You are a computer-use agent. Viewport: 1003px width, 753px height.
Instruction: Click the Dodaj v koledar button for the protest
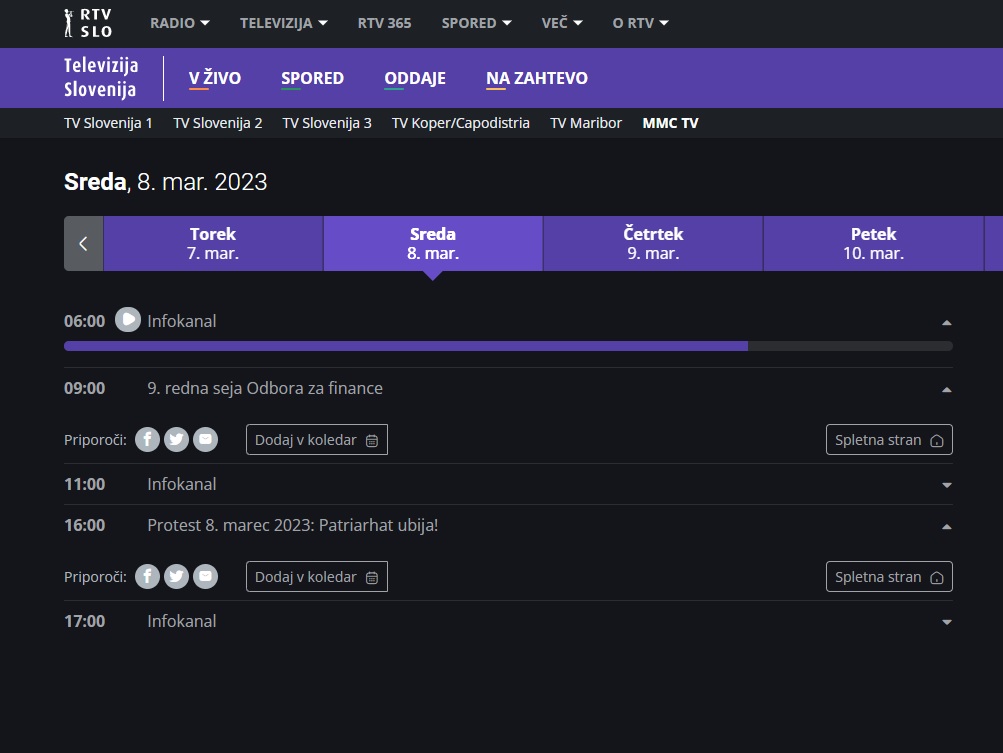316,576
